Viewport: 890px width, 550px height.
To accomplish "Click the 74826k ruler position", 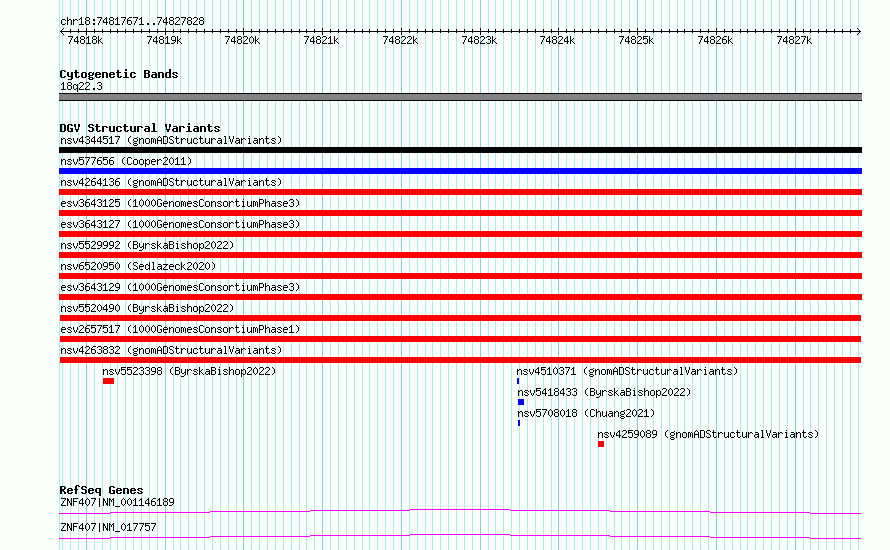I will pos(715,40).
